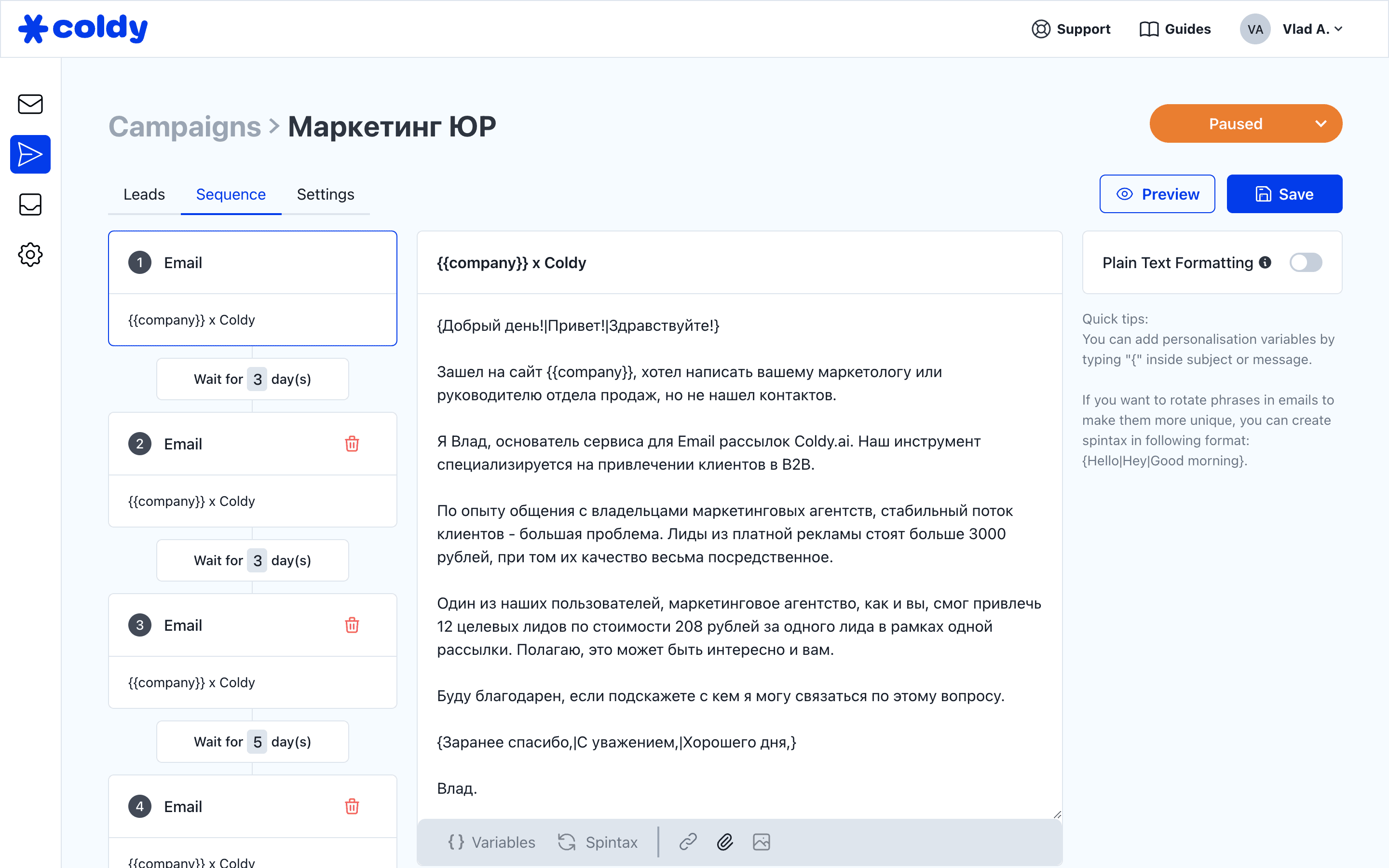
Task: Click the message box resize handle
Action: tap(1057, 814)
